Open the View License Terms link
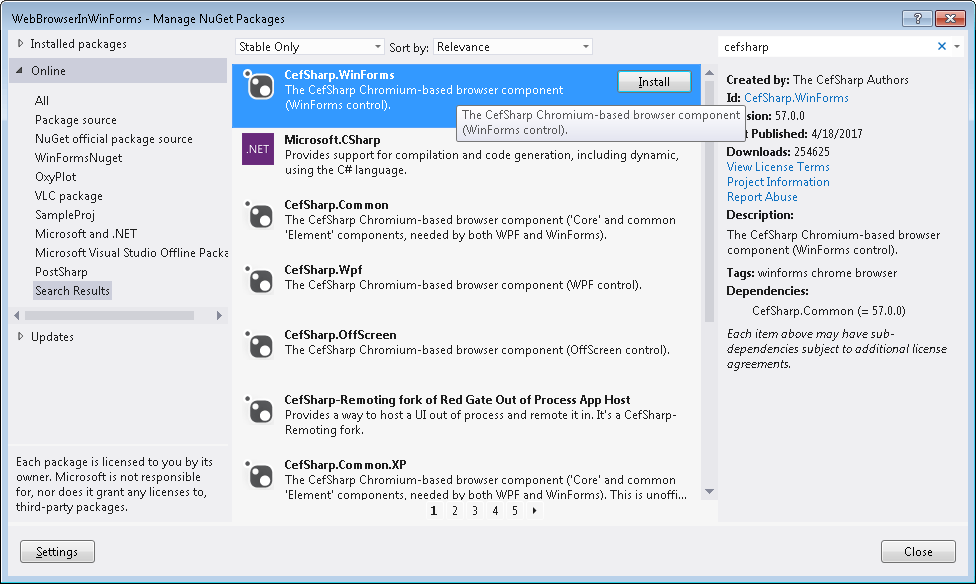 coord(778,167)
